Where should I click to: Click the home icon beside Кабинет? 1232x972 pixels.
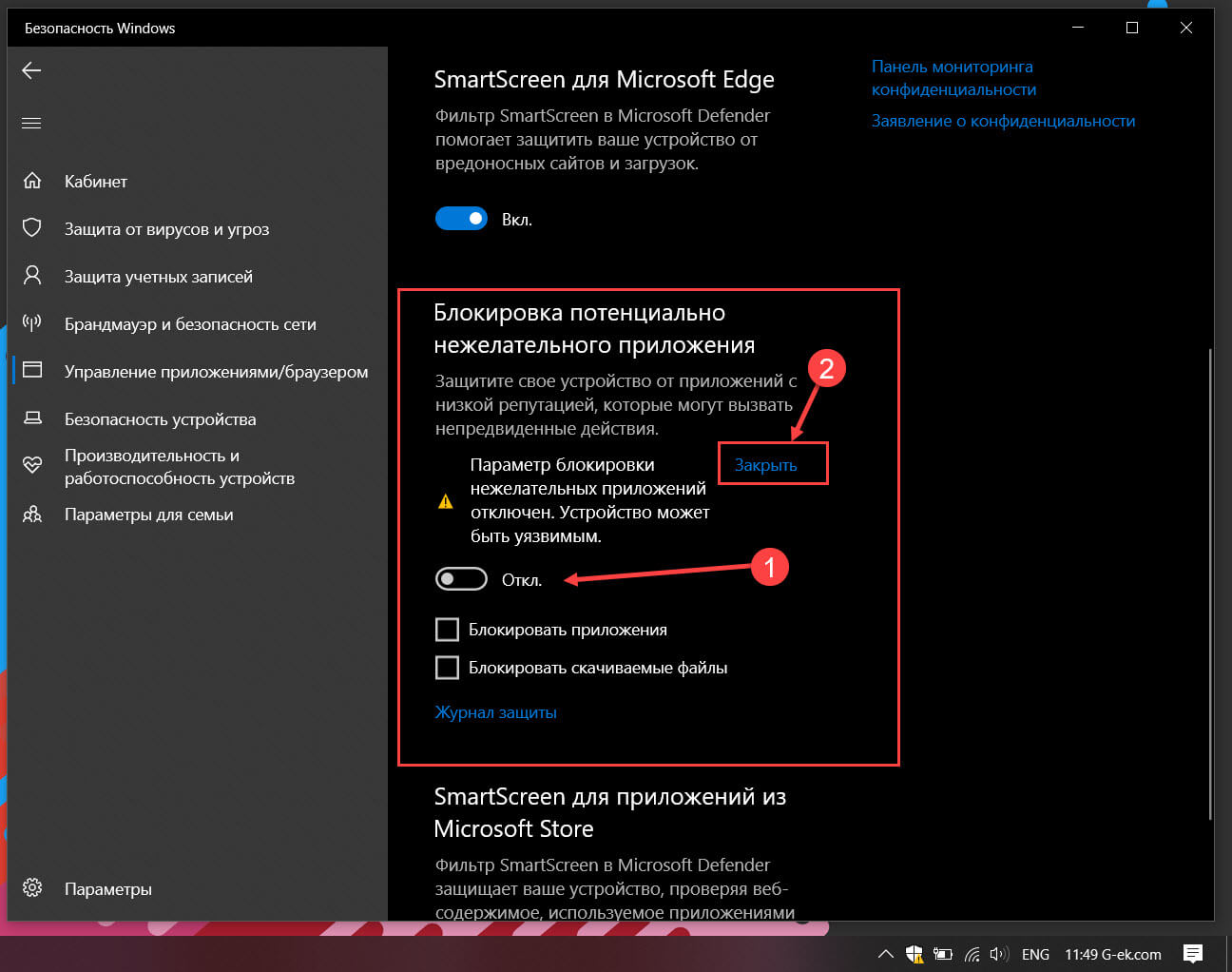[x=32, y=181]
